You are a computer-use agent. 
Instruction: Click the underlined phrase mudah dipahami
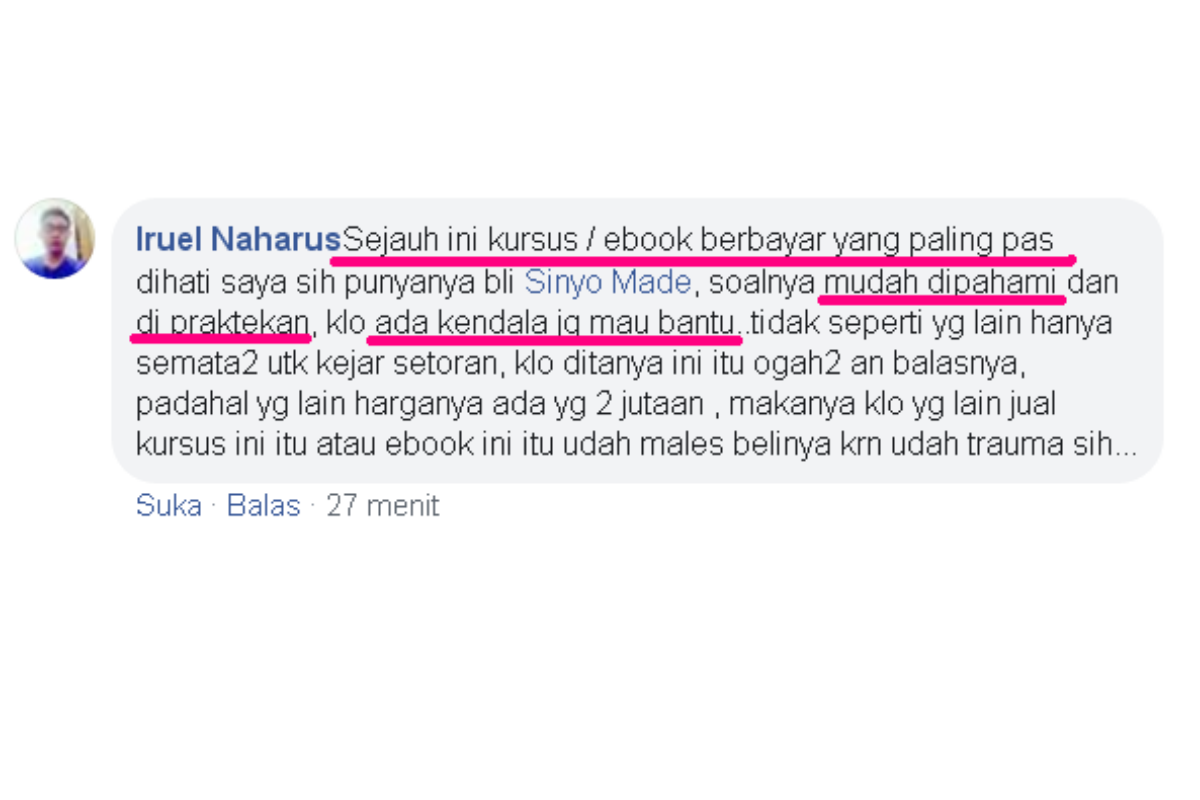[940, 283]
